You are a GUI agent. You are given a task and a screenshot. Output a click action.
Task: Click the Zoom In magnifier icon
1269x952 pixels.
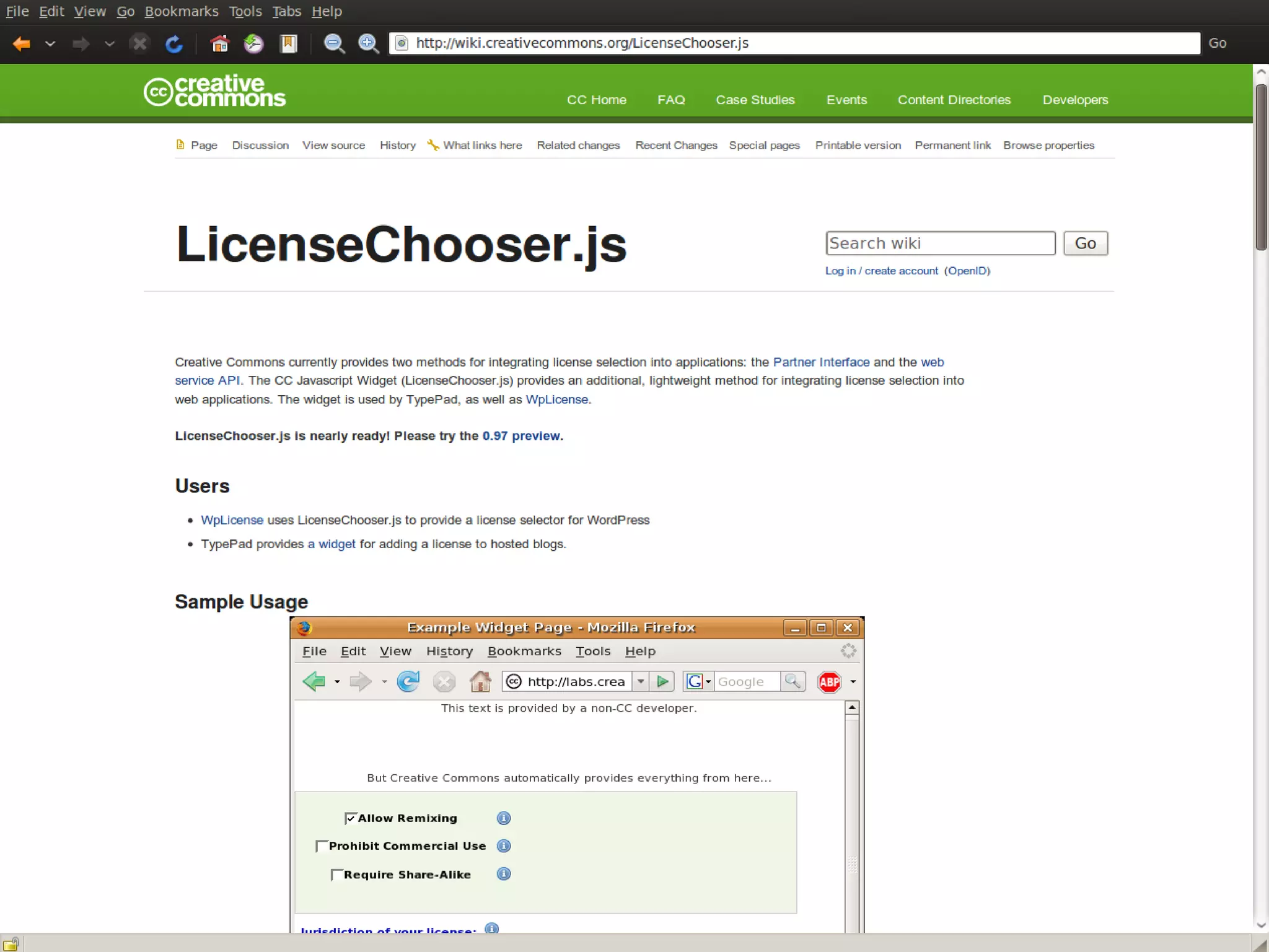[369, 43]
